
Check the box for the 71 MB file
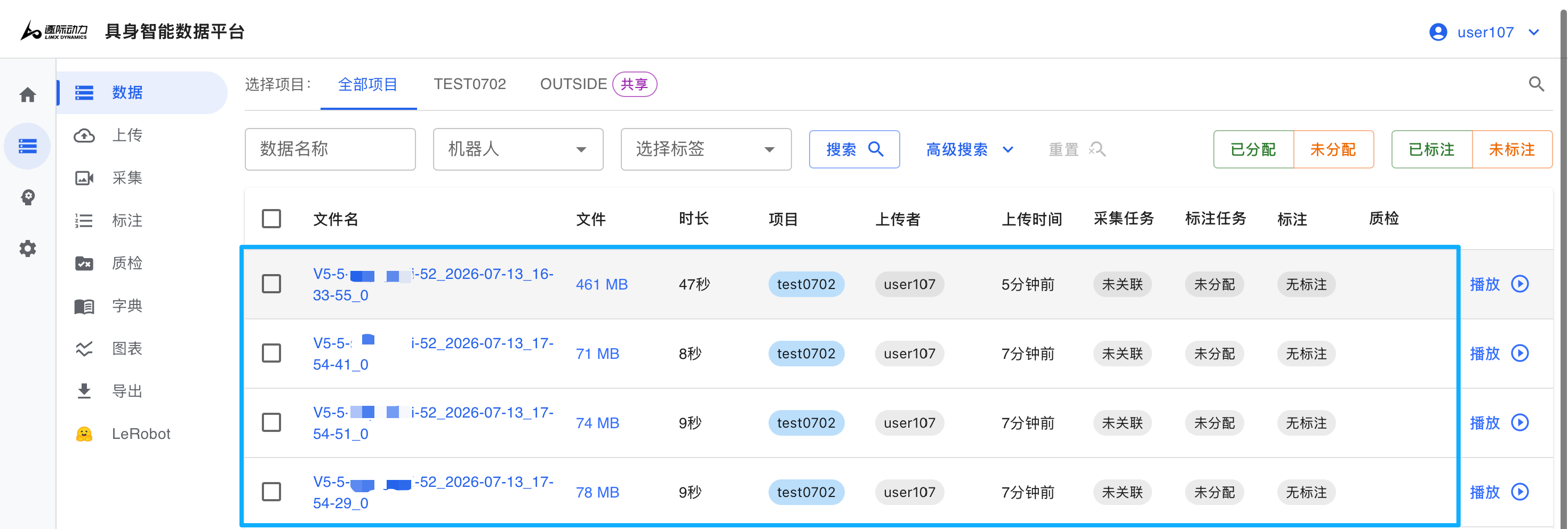pyautogui.click(x=271, y=354)
